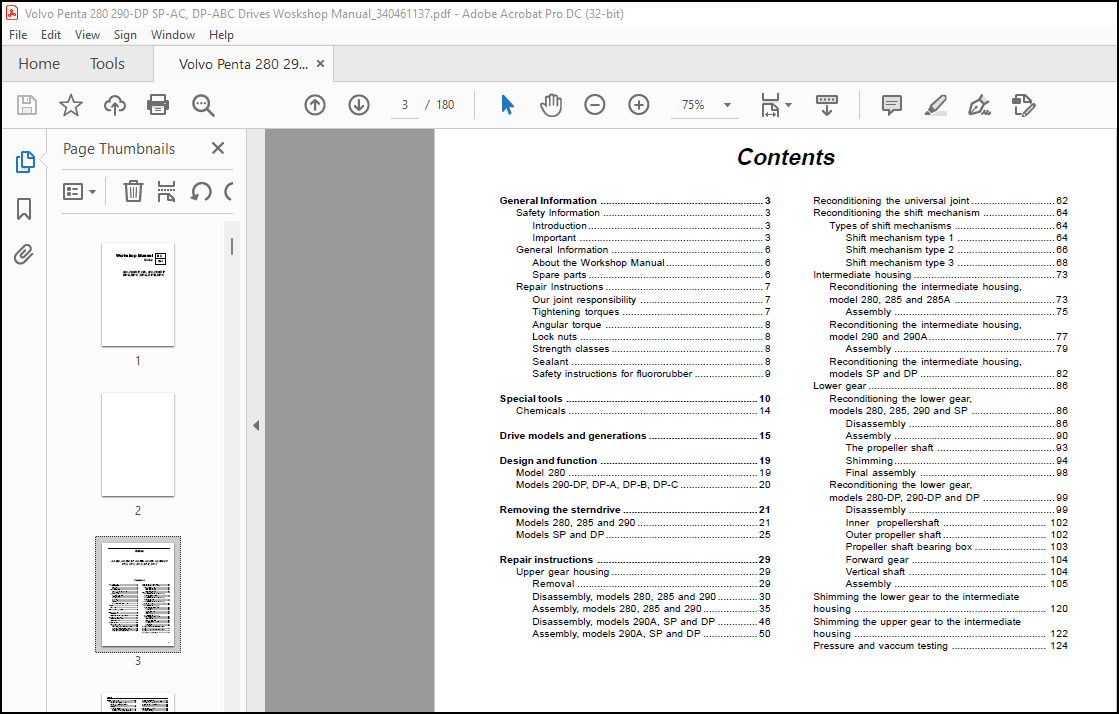Select page 1 thumbnail
The height and width of the screenshot is (714, 1119).
coord(138,295)
